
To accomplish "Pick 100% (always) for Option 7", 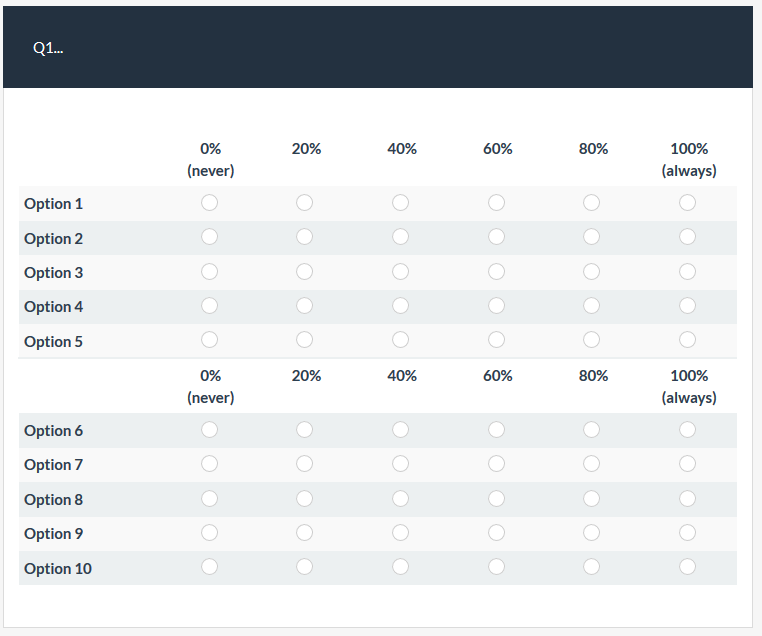I will pyautogui.click(x=687, y=464).
